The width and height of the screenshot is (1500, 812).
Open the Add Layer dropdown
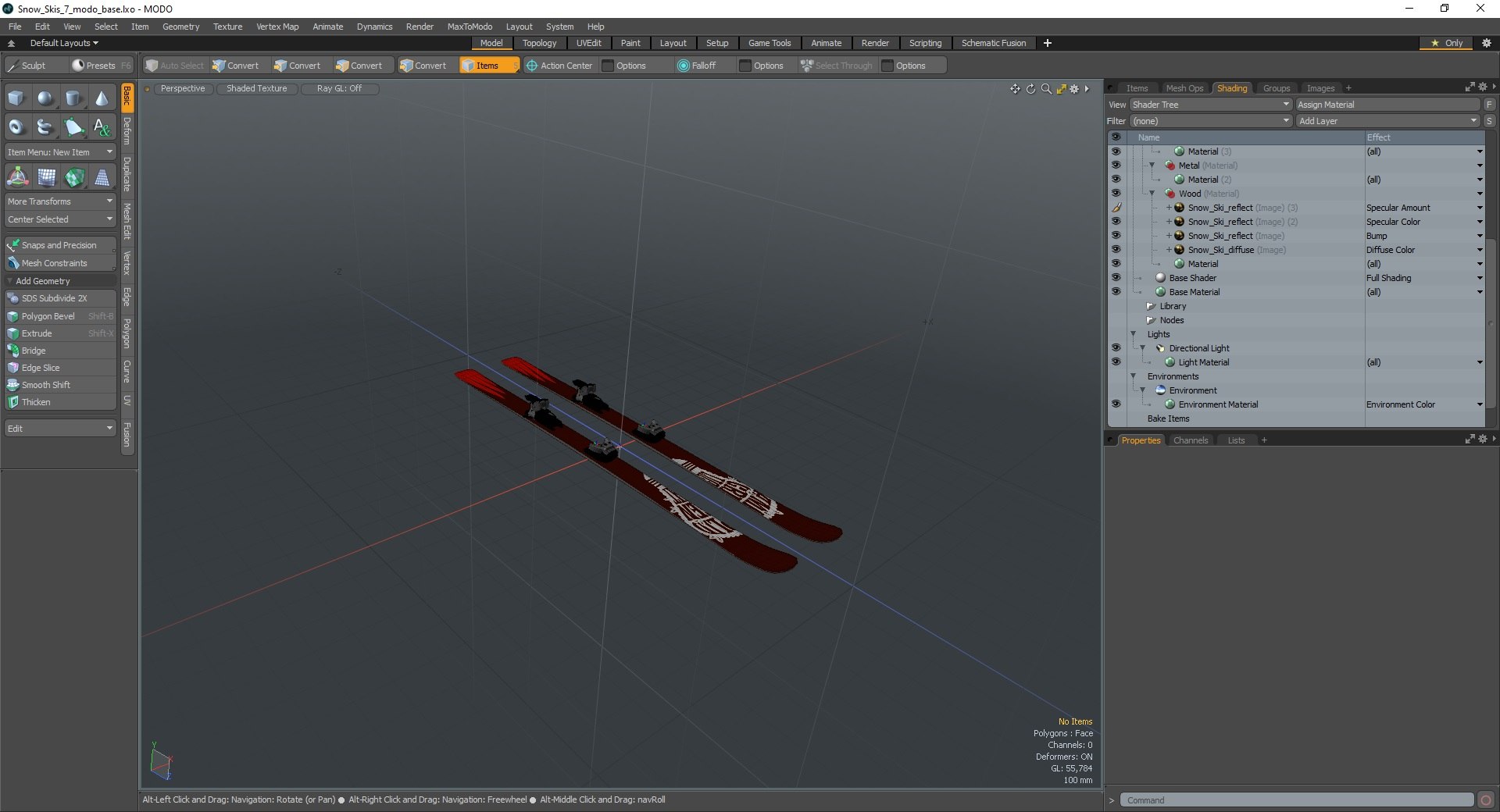pos(1387,121)
